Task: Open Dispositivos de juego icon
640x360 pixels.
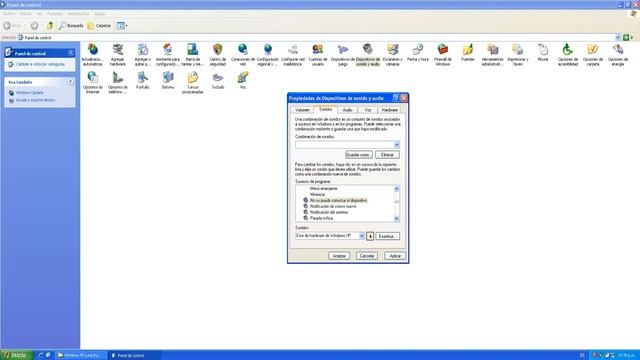Action: point(342,54)
